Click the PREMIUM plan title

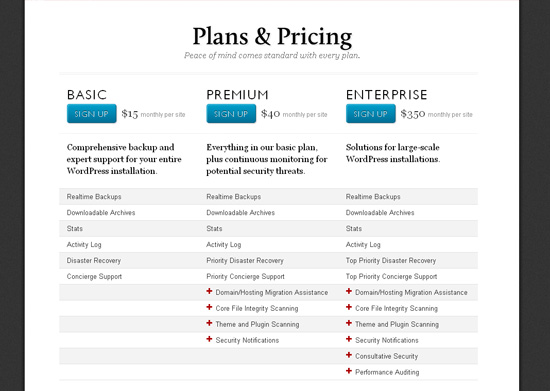237,95
